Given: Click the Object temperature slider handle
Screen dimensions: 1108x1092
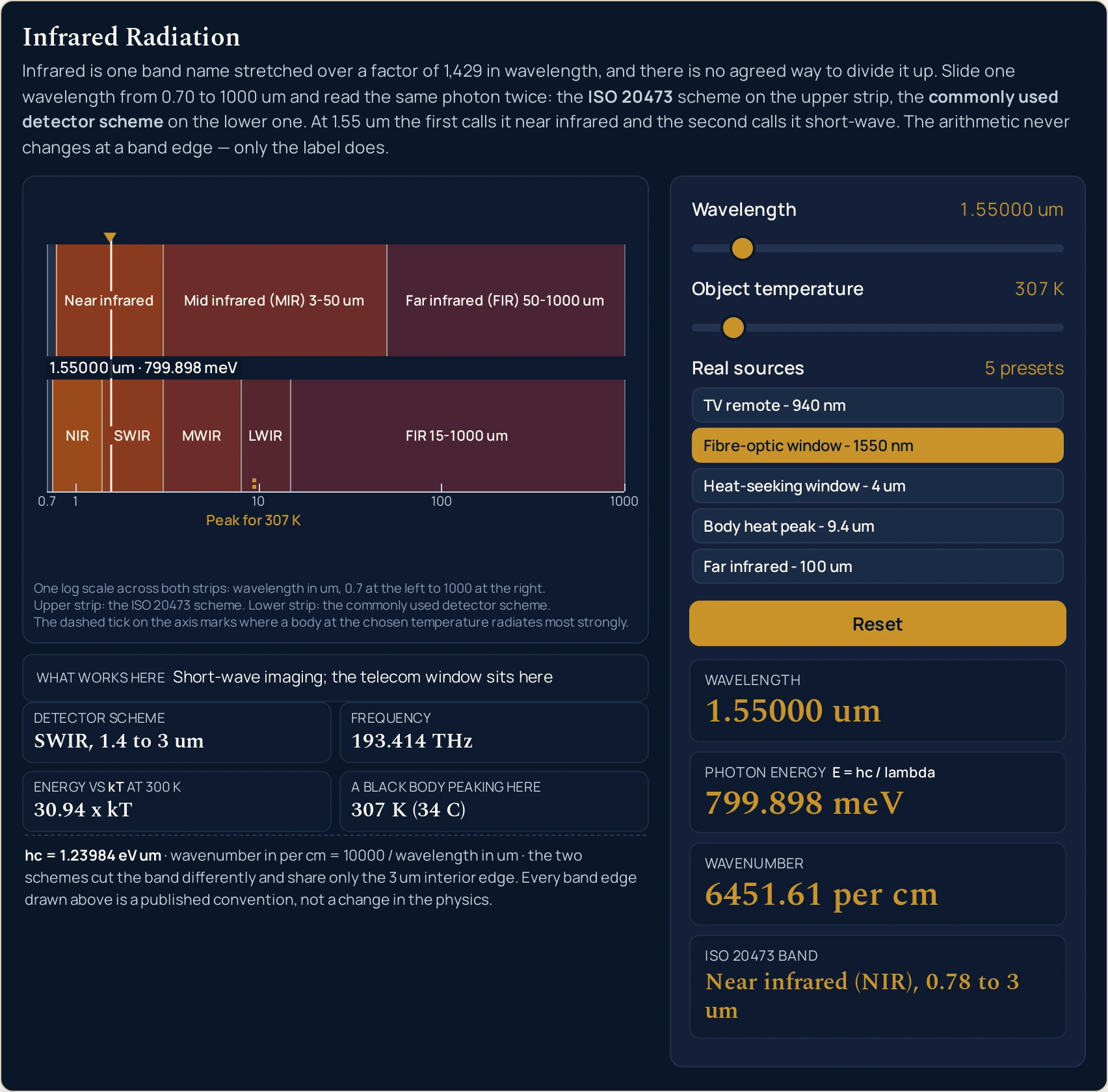Looking at the screenshot, I should tap(733, 328).
